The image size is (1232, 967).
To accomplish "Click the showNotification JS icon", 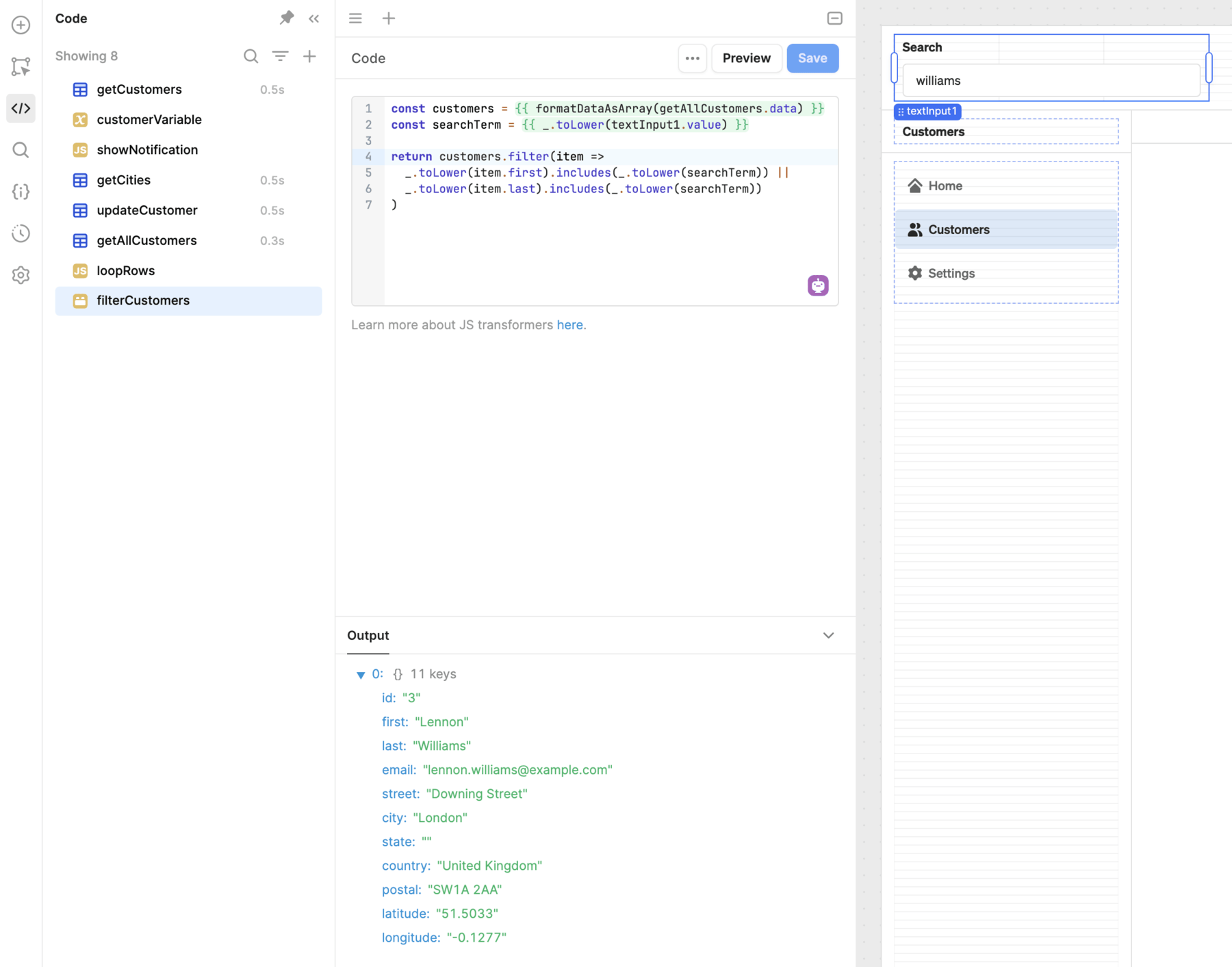I will point(80,150).
